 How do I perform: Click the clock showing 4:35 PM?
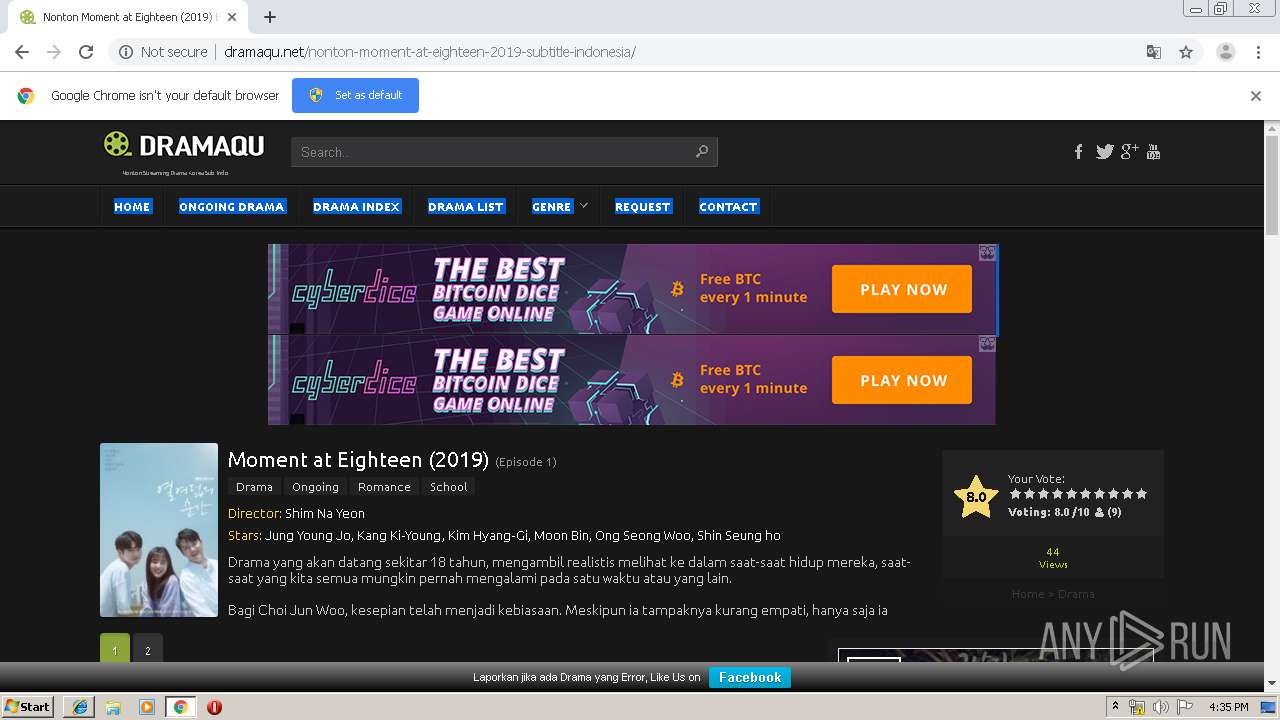tap(1228, 707)
